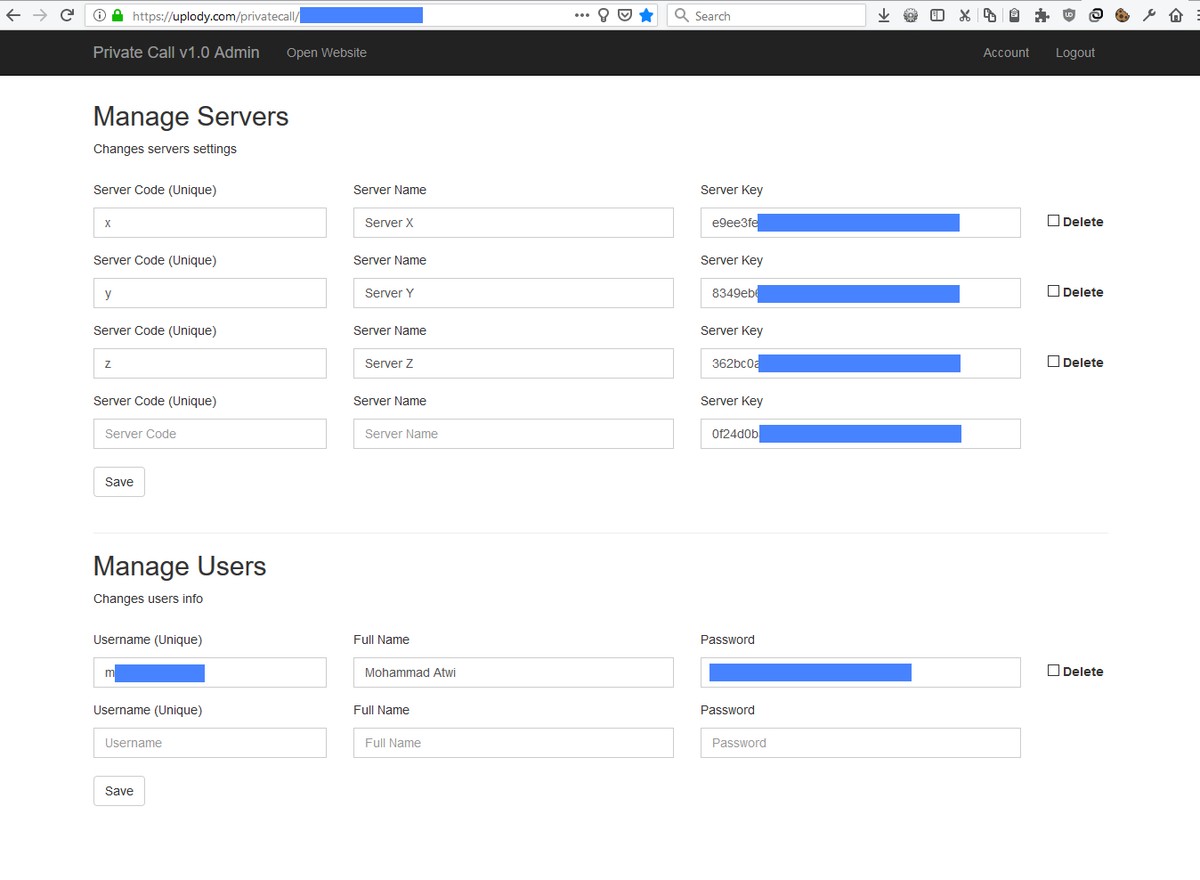Viewport: 1200px width, 880px height.
Task: Click the blue bookmark star icon
Action: (x=646, y=15)
